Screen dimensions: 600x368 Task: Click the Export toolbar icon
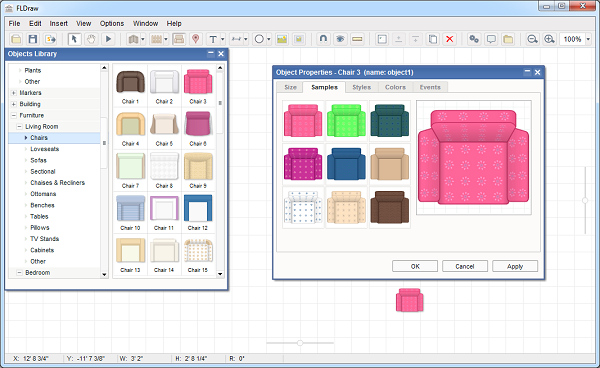50,39
